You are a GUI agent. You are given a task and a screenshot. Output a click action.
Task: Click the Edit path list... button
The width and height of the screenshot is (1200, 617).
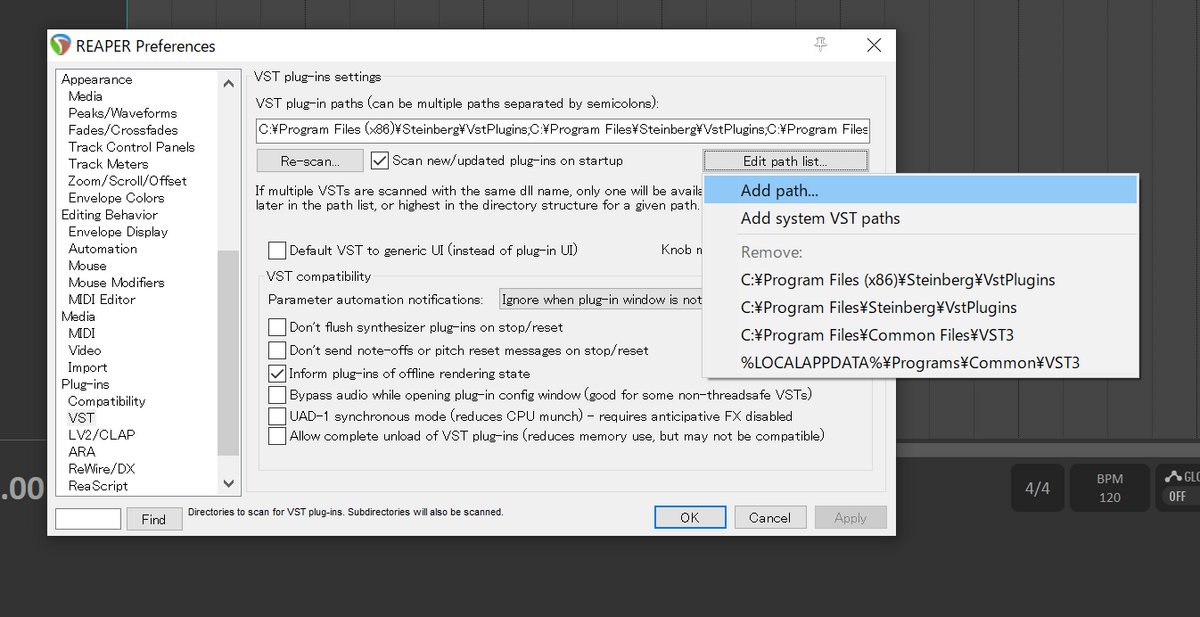click(x=785, y=161)
